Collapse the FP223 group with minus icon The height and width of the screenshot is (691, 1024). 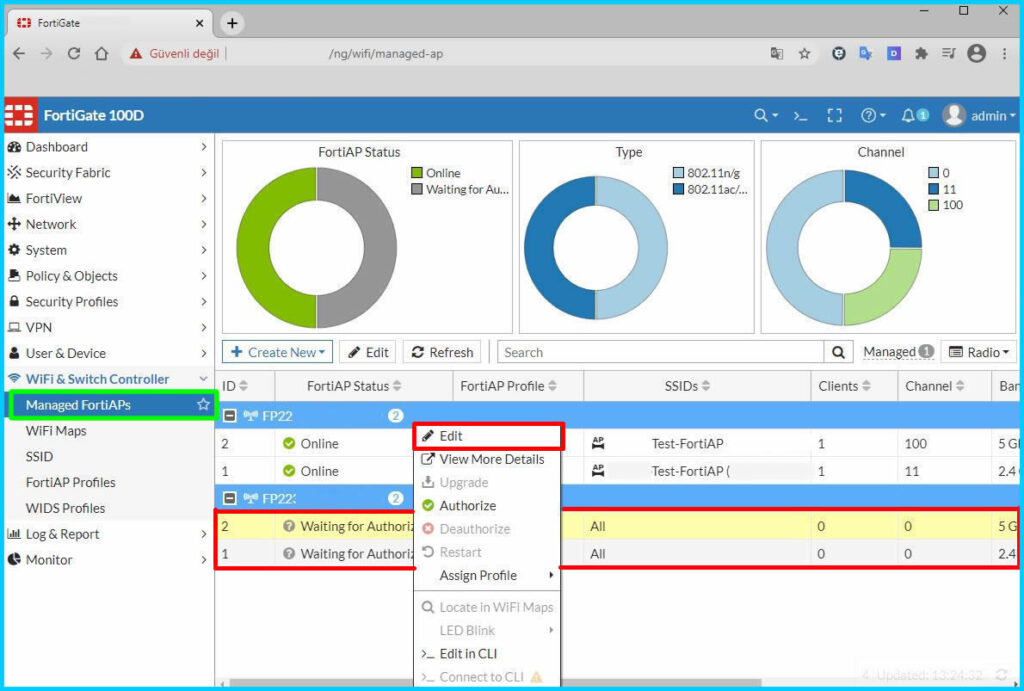(x=230, y=498)
